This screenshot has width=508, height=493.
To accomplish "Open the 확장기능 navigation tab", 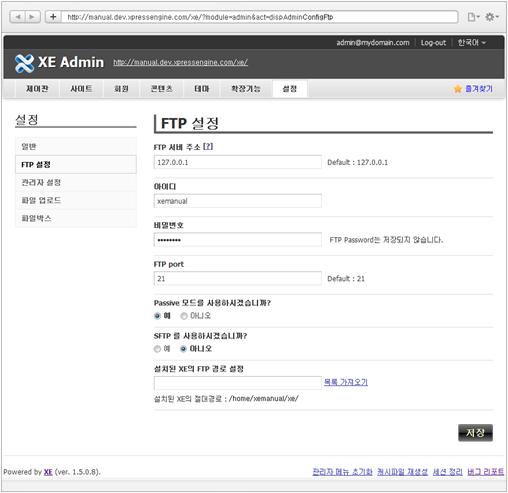I will (x=246, y=89).
